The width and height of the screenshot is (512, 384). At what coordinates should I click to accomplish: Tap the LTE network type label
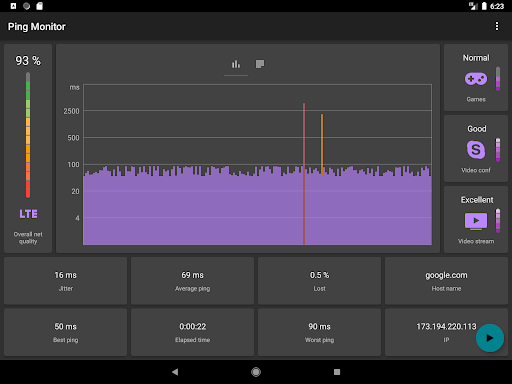(x=28, y=214)
